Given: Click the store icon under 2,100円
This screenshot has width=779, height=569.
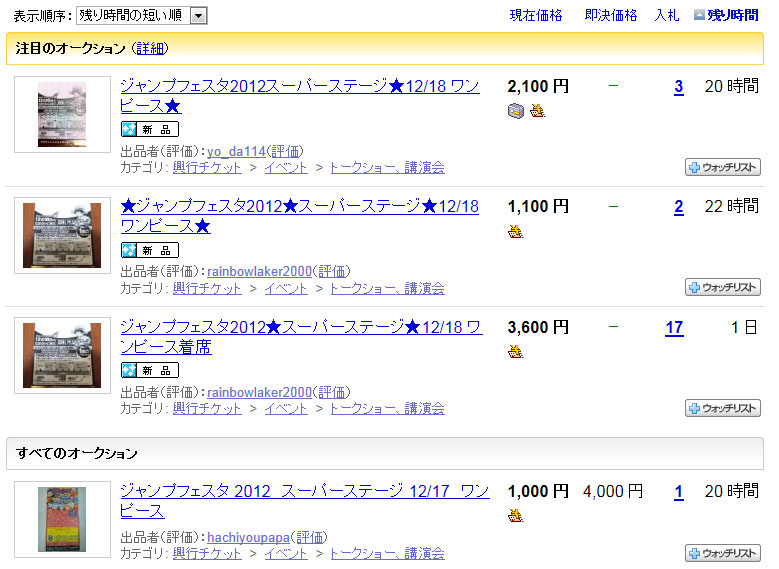Looking at the screenshot, I should tap(537, 110).
